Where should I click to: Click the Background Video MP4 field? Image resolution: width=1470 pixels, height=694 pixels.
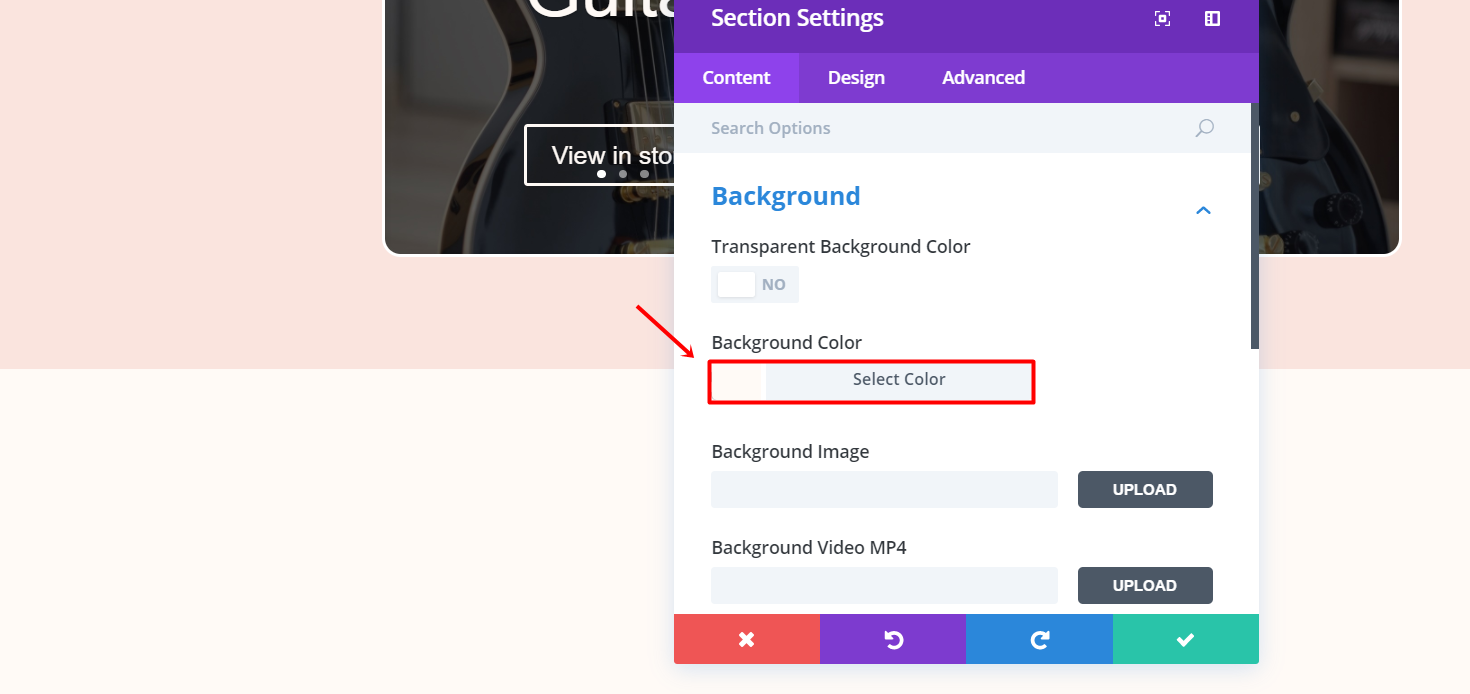coord(884,586)
